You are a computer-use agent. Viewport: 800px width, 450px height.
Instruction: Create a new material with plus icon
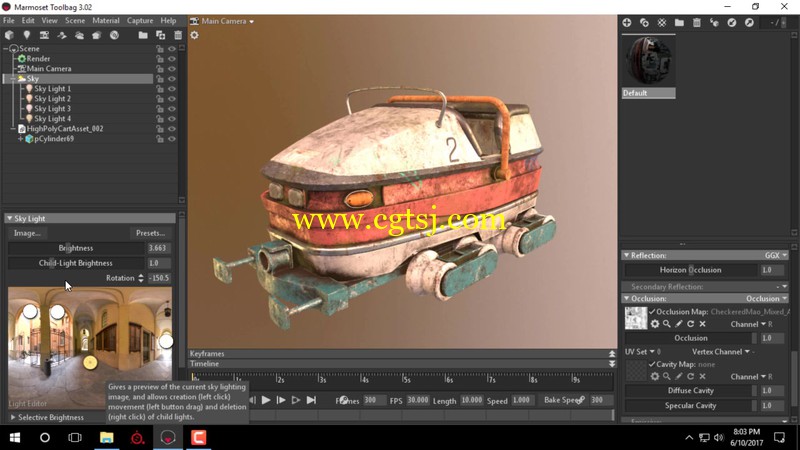[x=627, y=22]
